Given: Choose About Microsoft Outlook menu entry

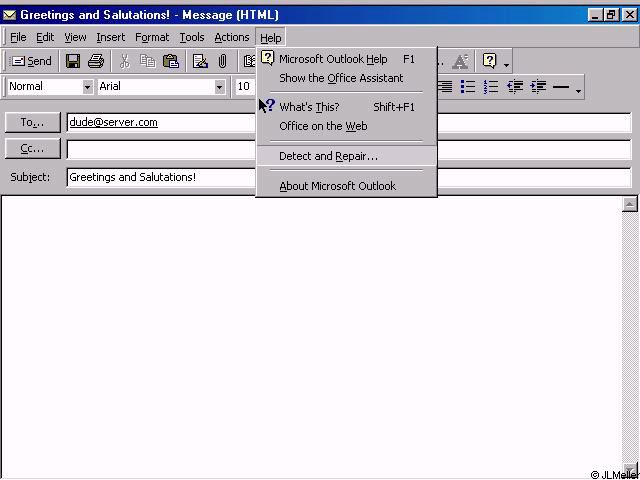Looking at the screenshot, I should click(x=337, y=186).
